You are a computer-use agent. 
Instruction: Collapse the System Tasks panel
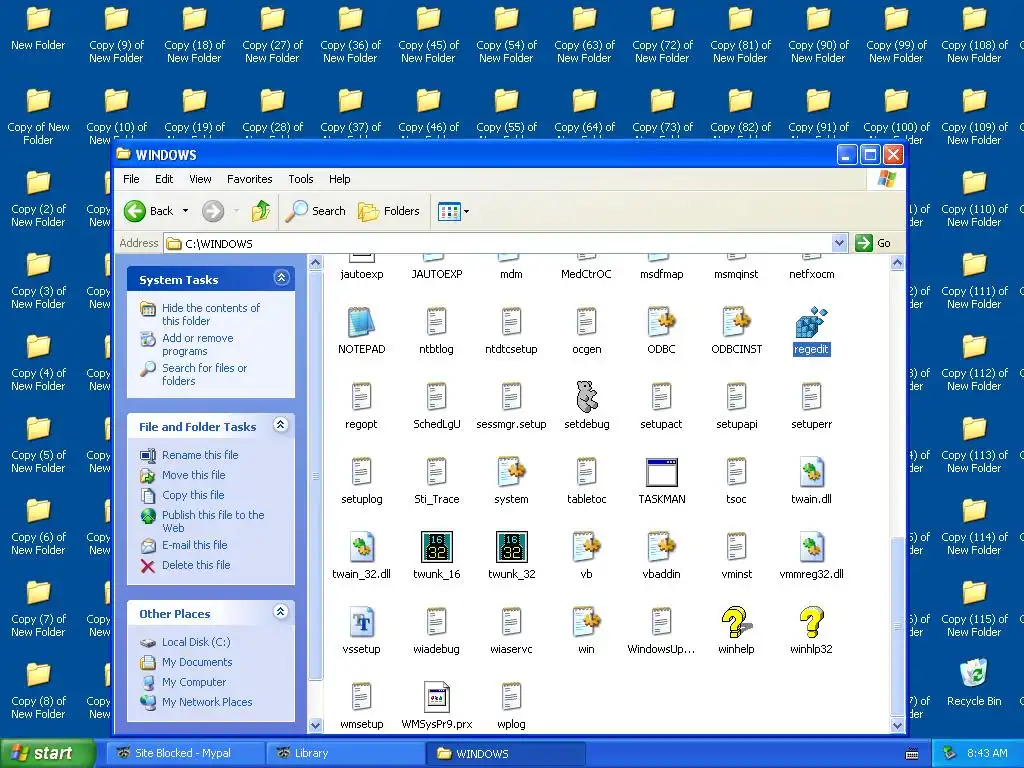click(281, 278)
